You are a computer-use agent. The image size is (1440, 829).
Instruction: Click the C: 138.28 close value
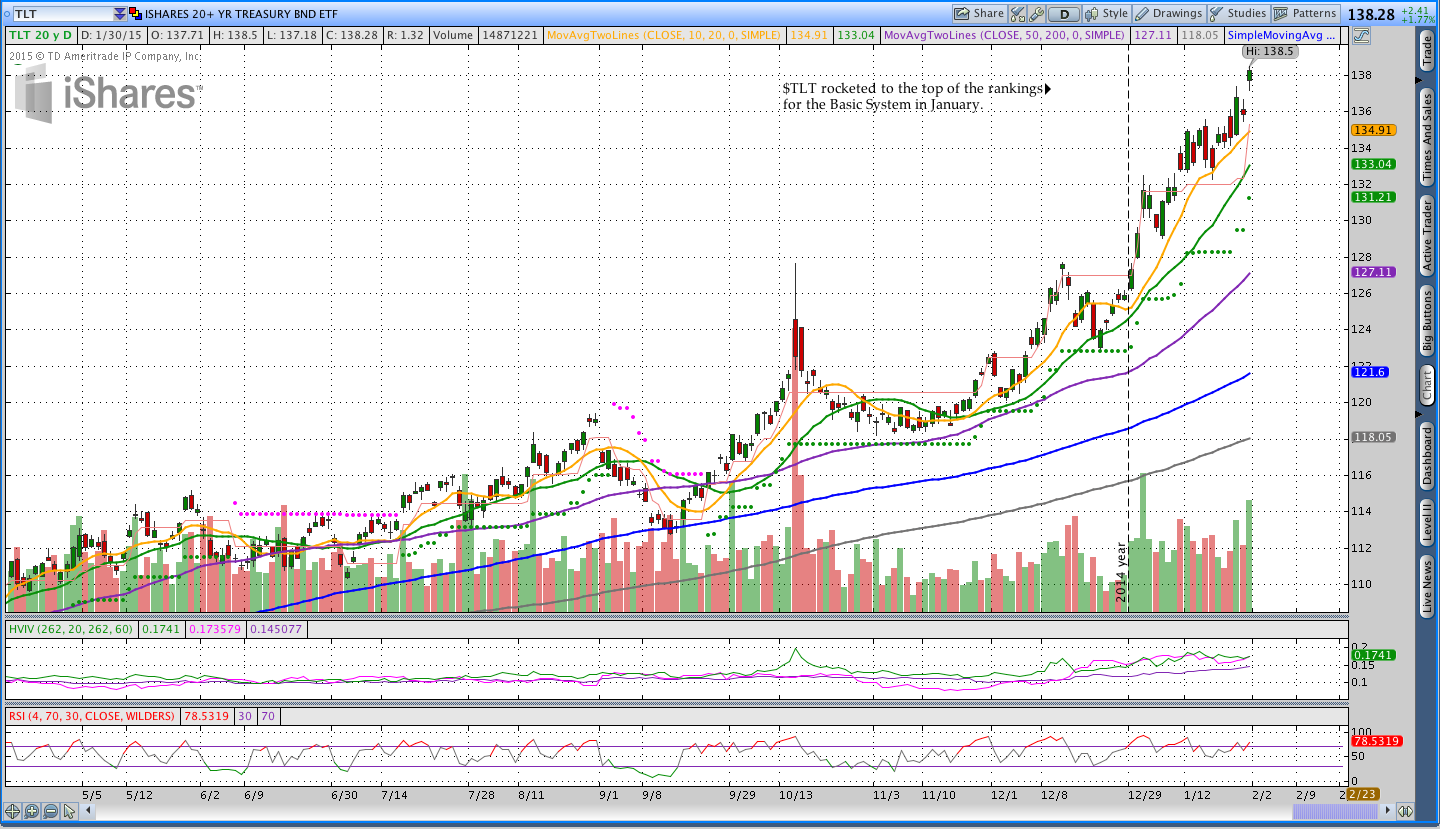[355, 35]
